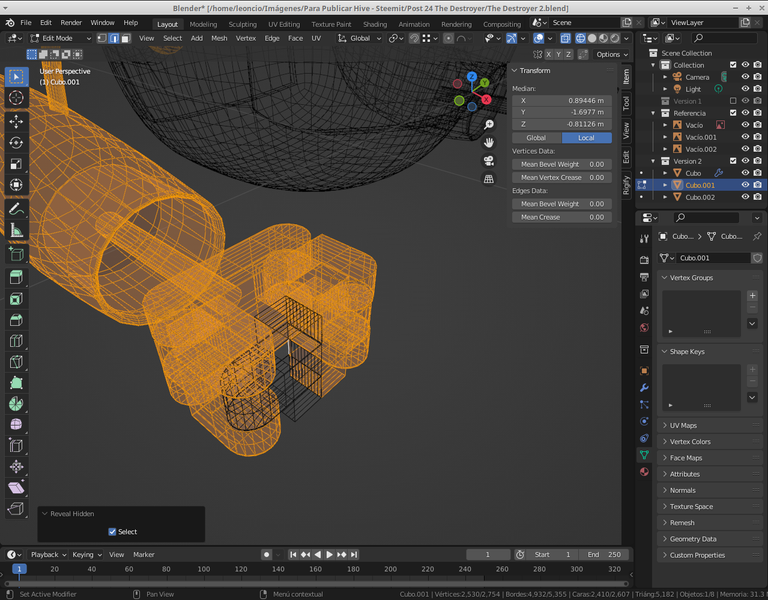
Task: Select the Select Box tool
Action: 16,77
